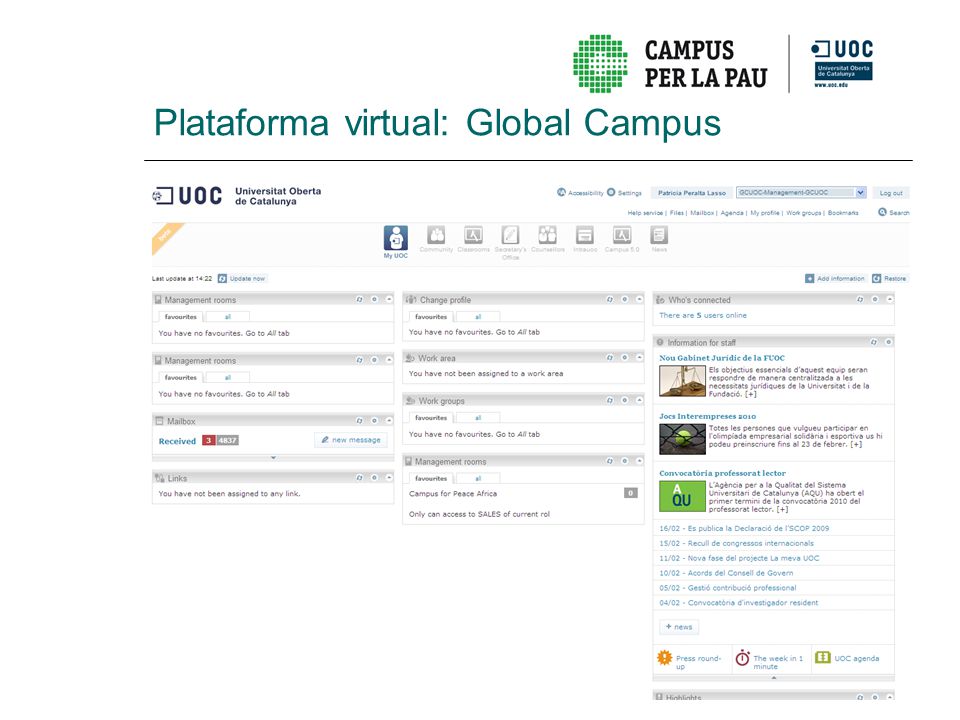Collapse the Who's connected panel

(x=890, y=299)
